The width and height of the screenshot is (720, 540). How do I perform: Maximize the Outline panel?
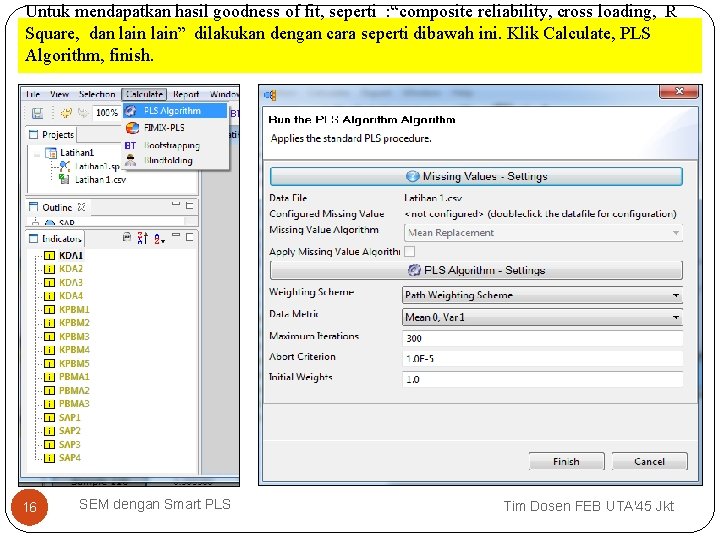click(189, 205)
